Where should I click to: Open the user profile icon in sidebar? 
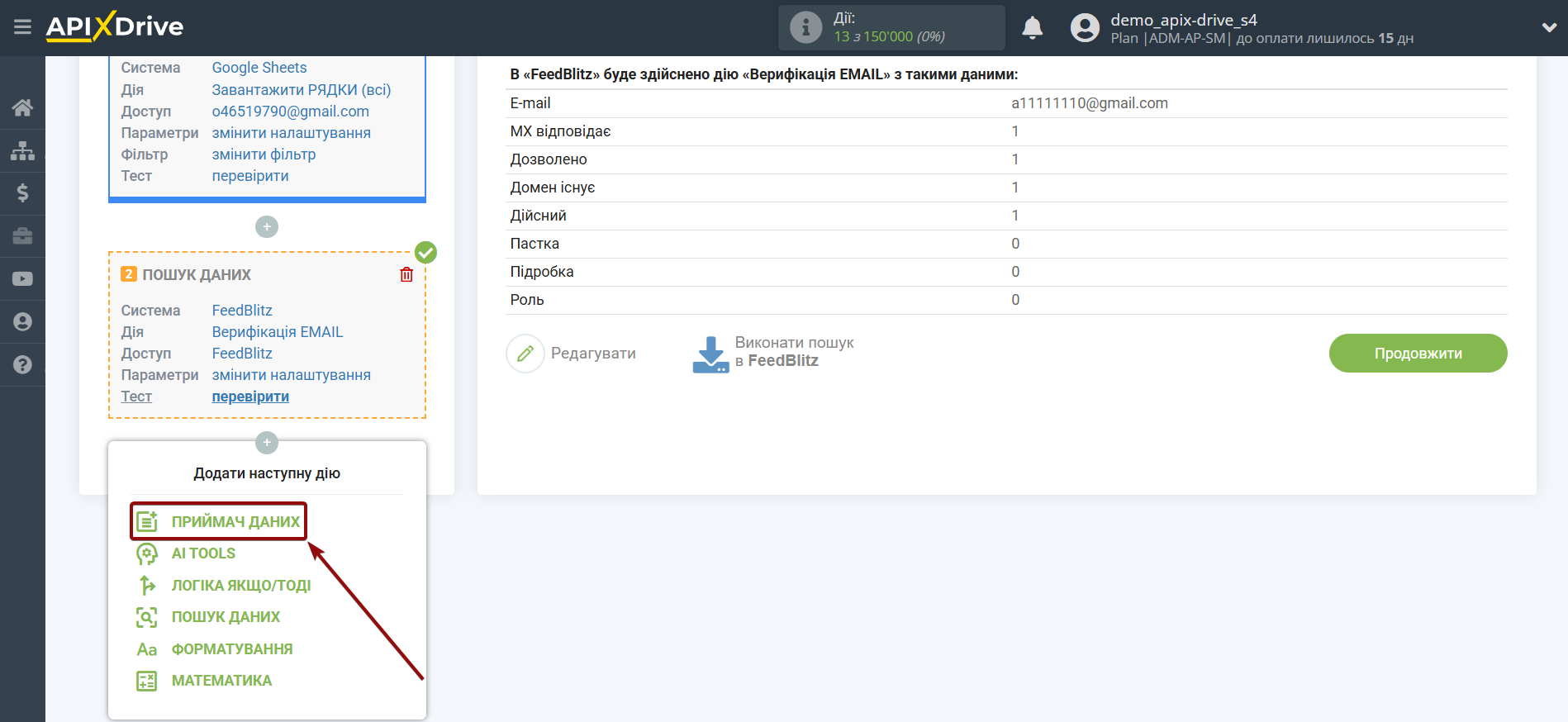pyautogui.click(x=22, y=322)
